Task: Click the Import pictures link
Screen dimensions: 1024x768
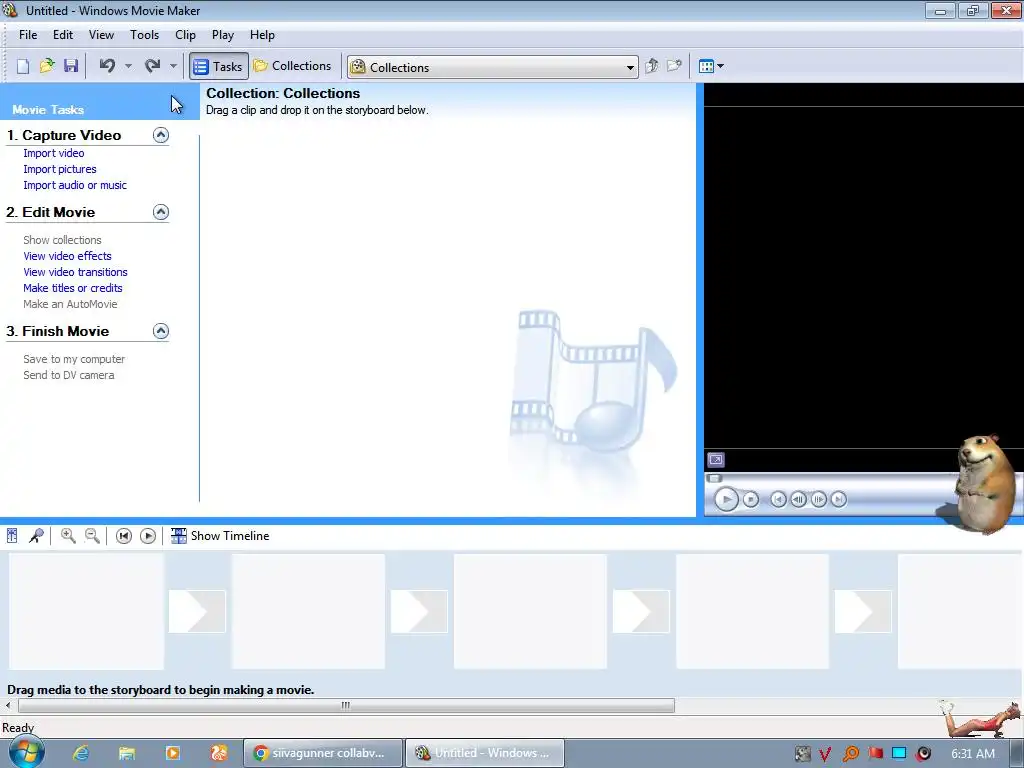Action: pos(59,169)
